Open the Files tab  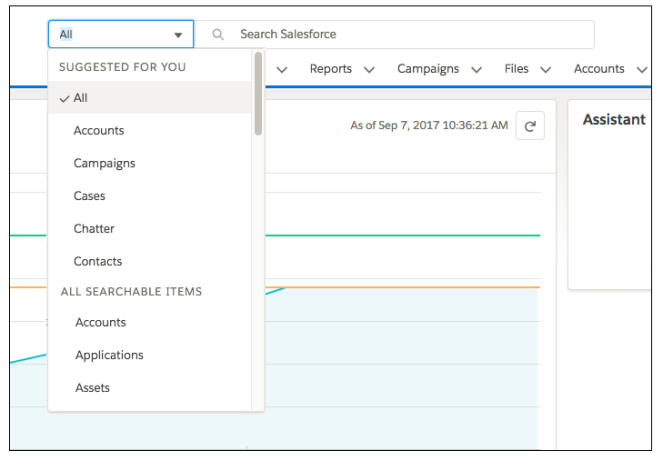click(x=516, y=69)
